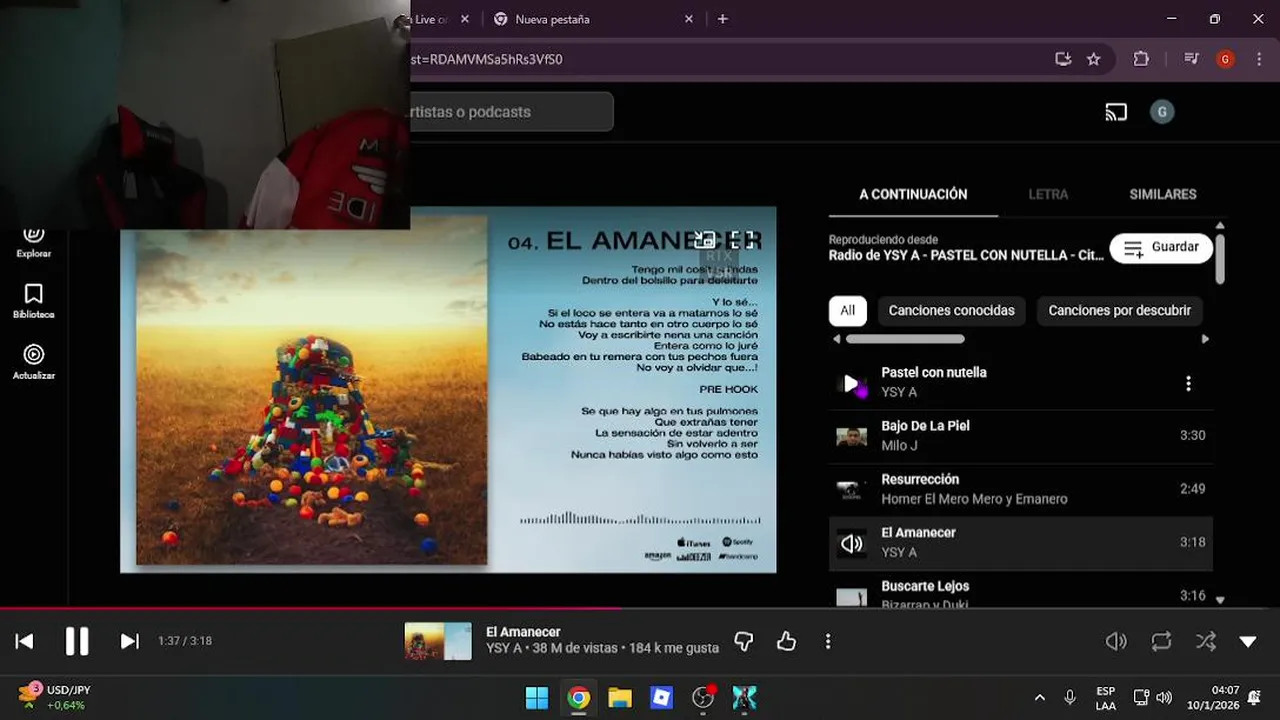Select the All filter chip
This screenshot has width=1280, height=720.
pos(847,310)
